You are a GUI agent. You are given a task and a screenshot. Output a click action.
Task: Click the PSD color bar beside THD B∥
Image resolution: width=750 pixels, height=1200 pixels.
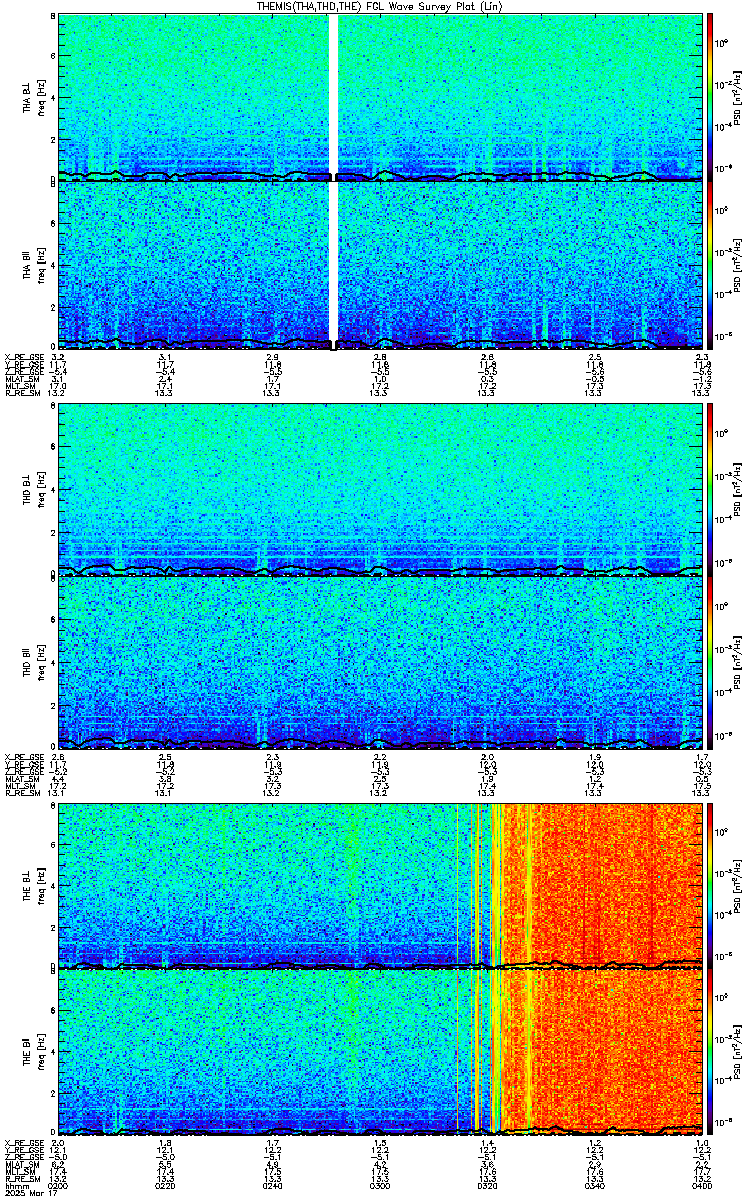(711, 663)
